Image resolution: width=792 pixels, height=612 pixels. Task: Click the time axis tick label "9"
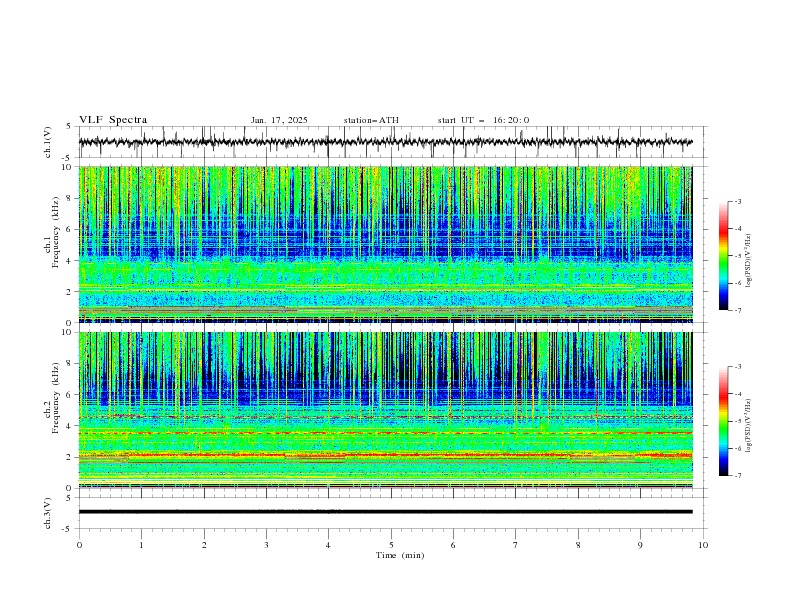tap(640, 545)
